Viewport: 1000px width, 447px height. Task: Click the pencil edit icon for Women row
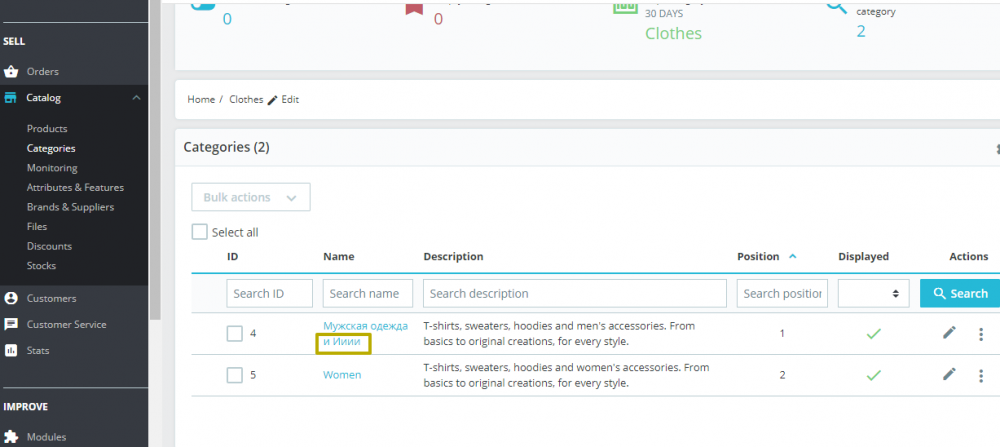point(950,374)
